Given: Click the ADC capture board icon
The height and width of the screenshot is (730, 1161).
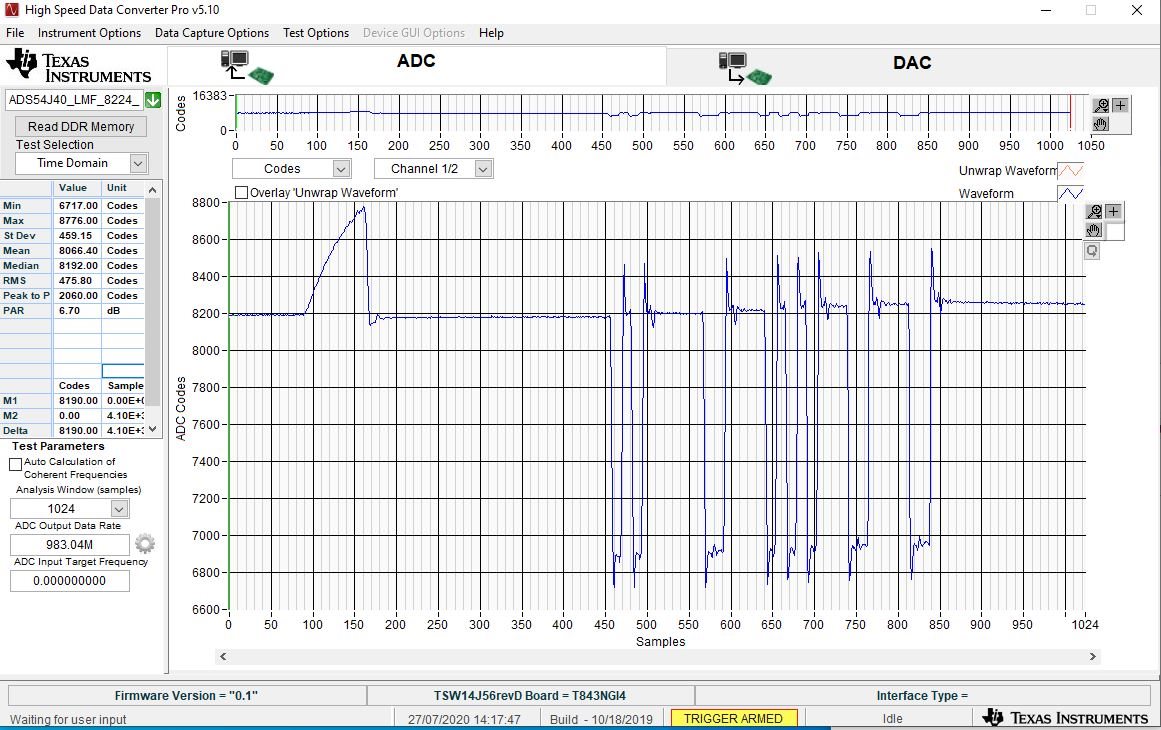Looking at the screenshot, I should point(247,67).
